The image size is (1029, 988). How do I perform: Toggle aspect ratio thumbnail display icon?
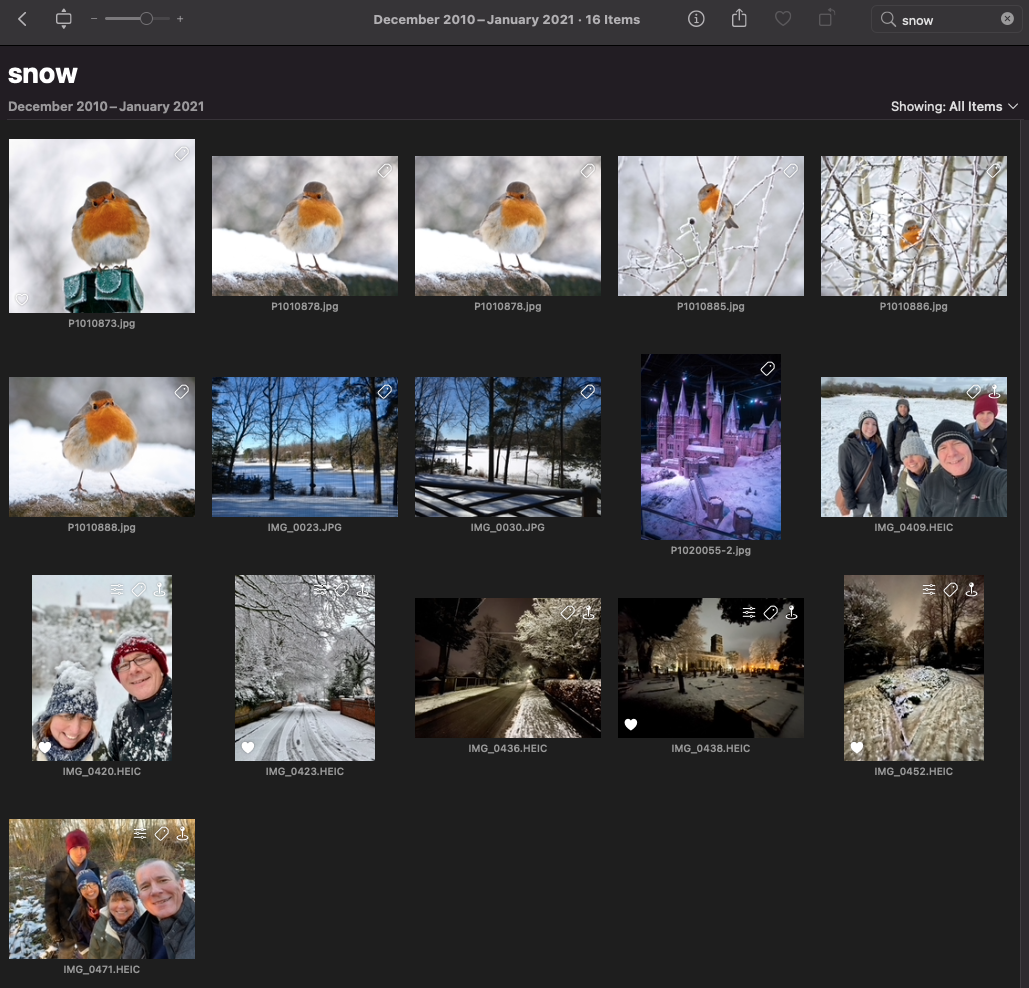64,19
